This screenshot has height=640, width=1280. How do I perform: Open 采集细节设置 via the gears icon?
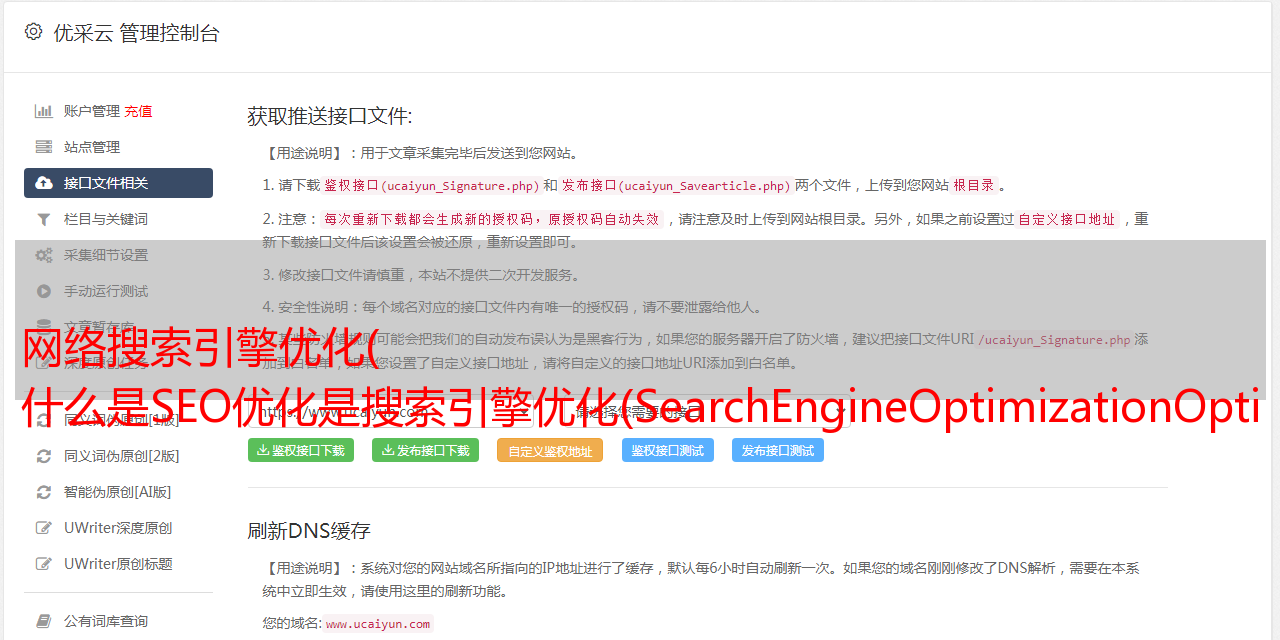pos(44,255)
